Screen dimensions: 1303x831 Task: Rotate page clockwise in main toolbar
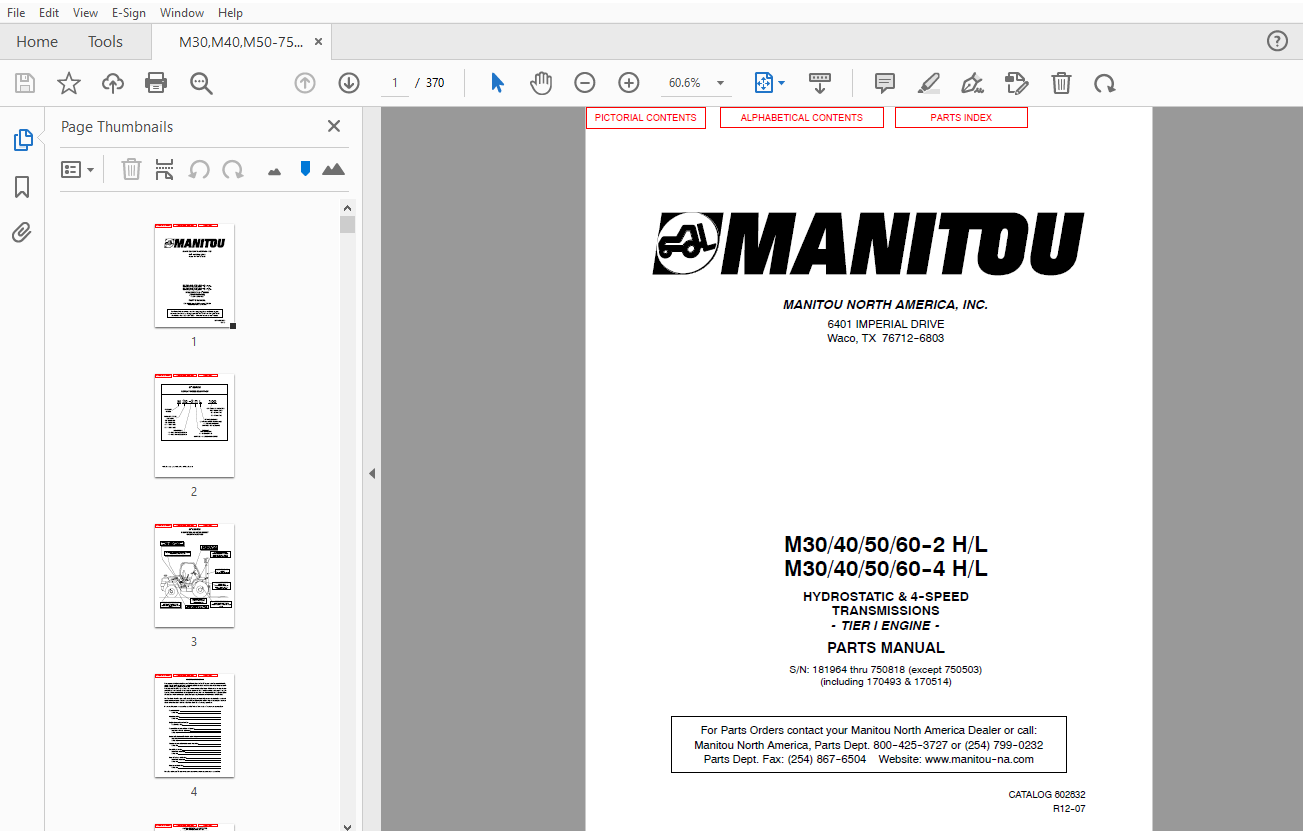click(x=1105, y=83)
